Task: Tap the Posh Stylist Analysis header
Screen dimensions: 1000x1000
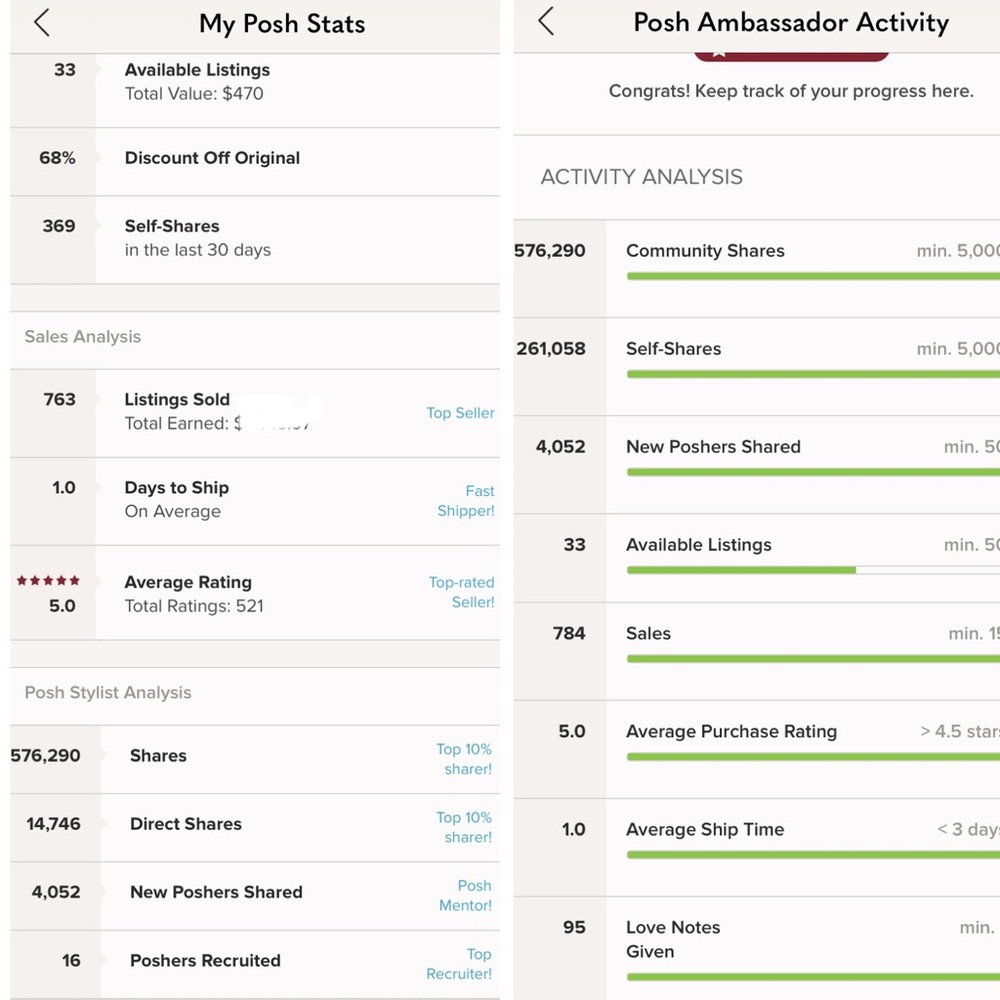Action: (x=108, y=693)
